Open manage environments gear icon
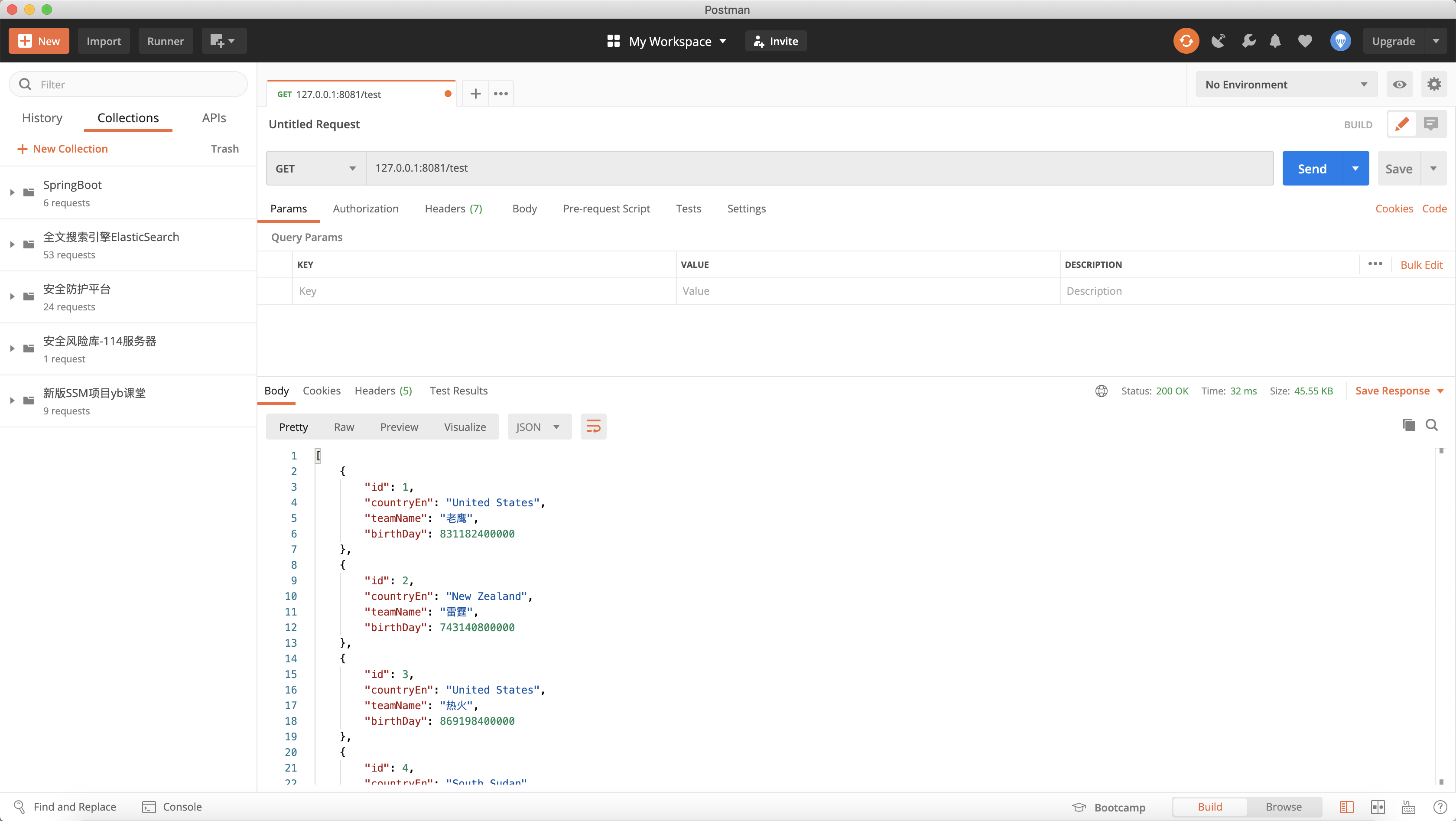Viewport: 1456px width, 821px height. tap(1434, 85)
